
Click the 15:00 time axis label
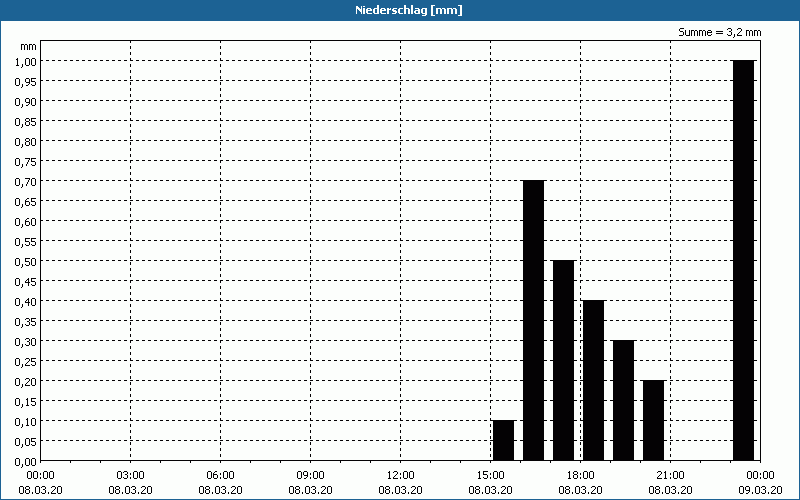click(490, 476)
